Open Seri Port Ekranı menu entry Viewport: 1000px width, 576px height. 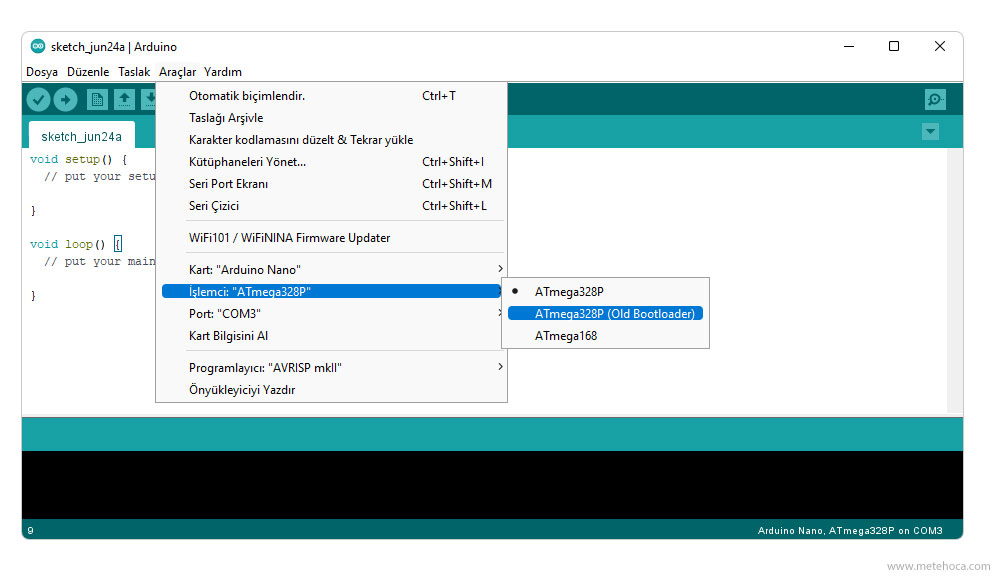point(332,184)
